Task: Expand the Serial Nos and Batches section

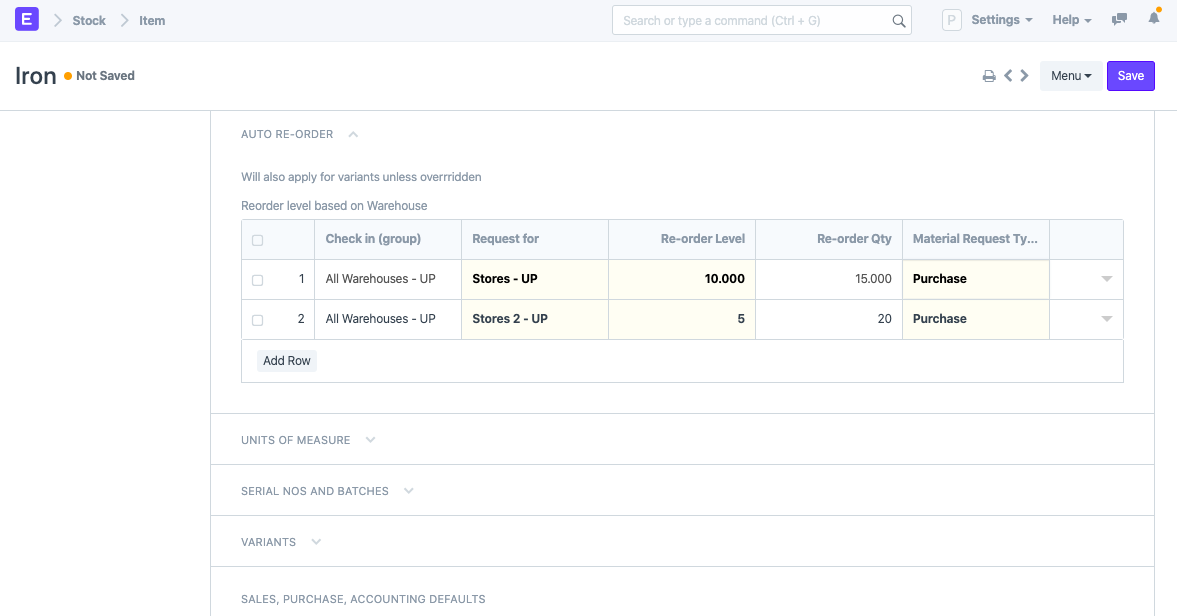Action: tap(327, 491)
